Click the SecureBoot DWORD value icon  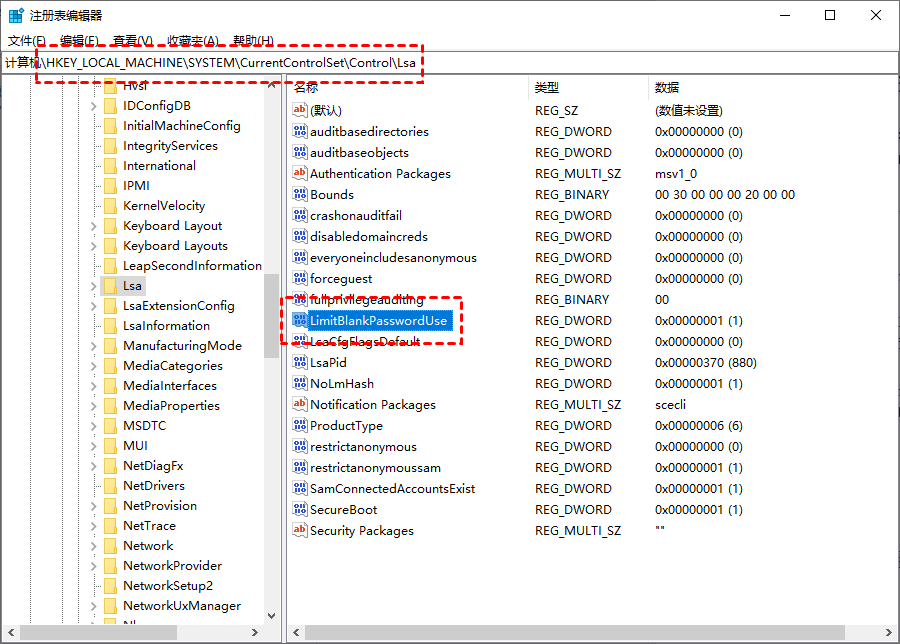[x=300, y=510]
